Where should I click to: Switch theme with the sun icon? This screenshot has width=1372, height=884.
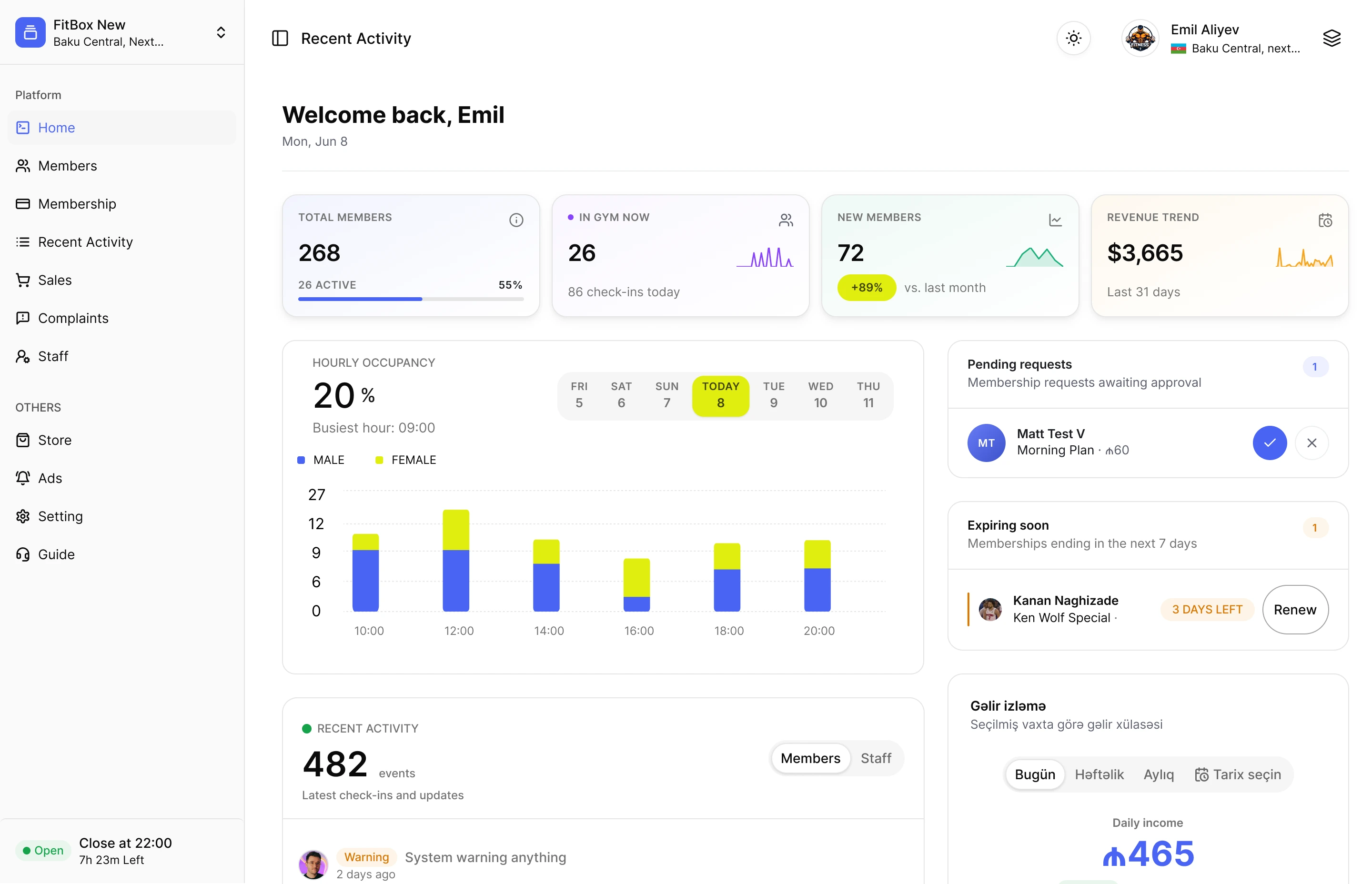point(1073,39)
